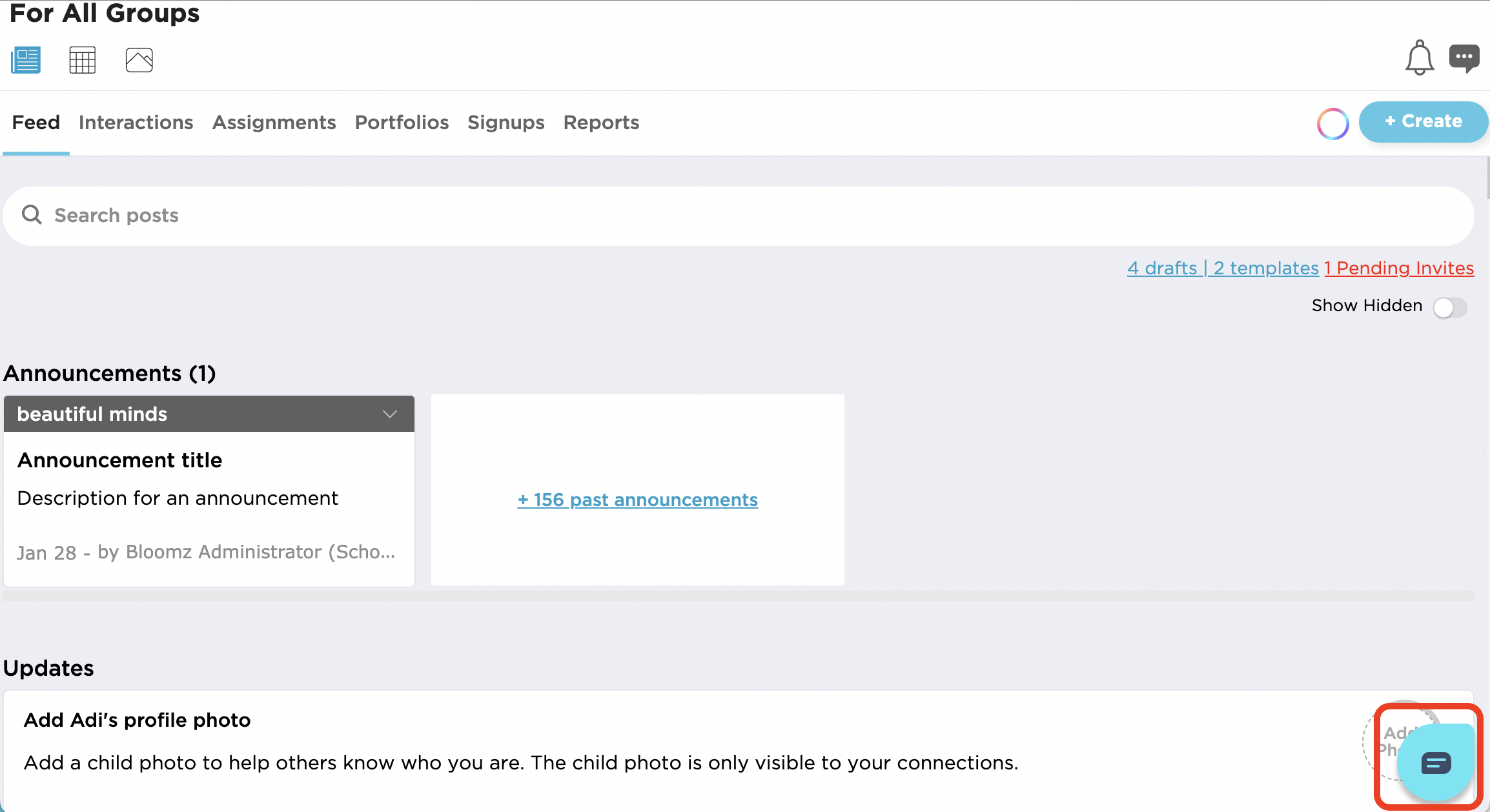This screenshot has height=812, width=1490.
Task: Expand the beautiful minds announcement chevron
Action: [389, 414]
